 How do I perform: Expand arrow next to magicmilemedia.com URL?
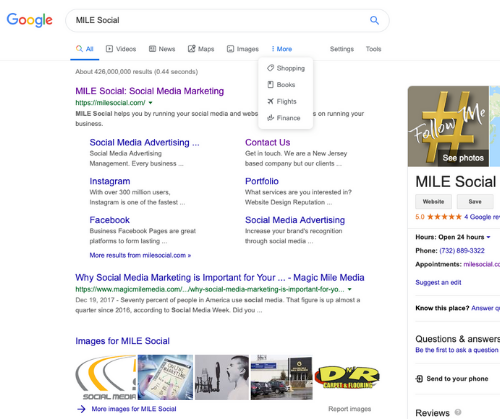(x=350, y=289)
